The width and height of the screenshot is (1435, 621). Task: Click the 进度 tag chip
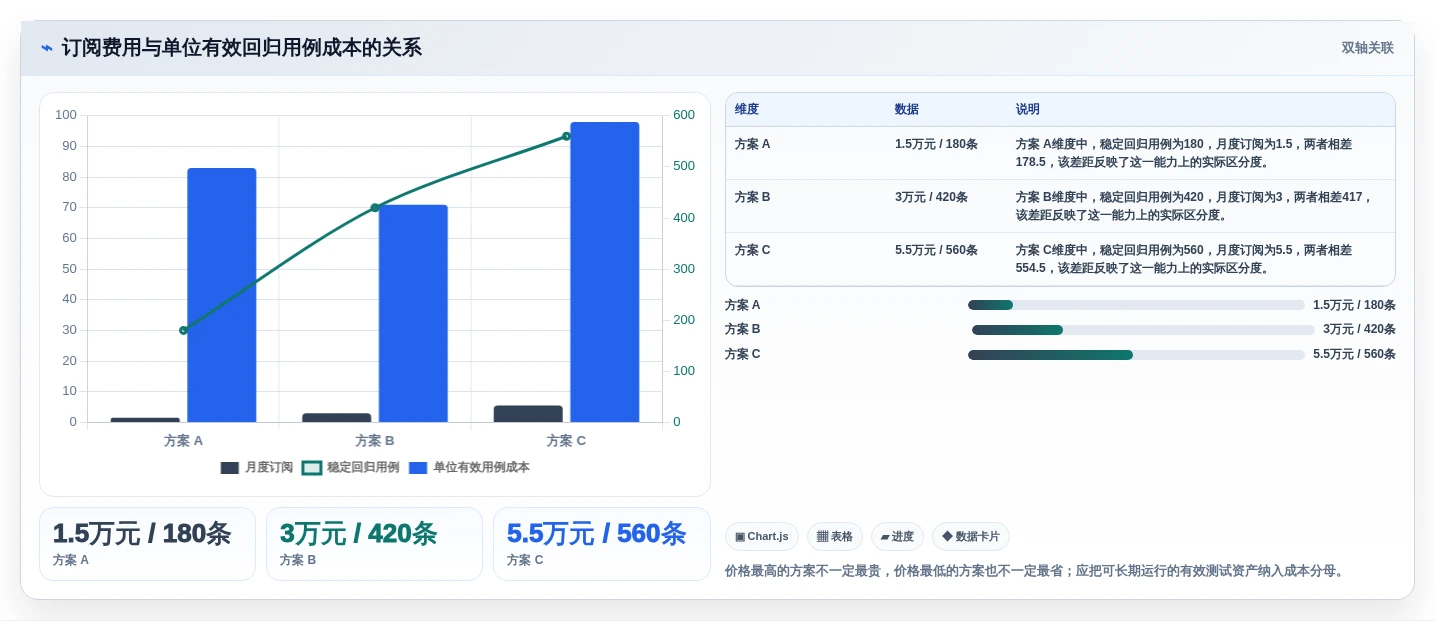(x=897, y=537)
